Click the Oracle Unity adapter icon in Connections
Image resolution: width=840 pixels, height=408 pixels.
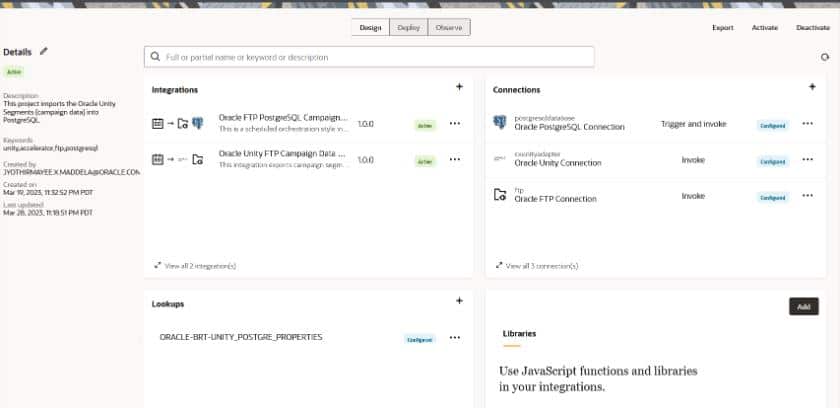tap(499, 158)
